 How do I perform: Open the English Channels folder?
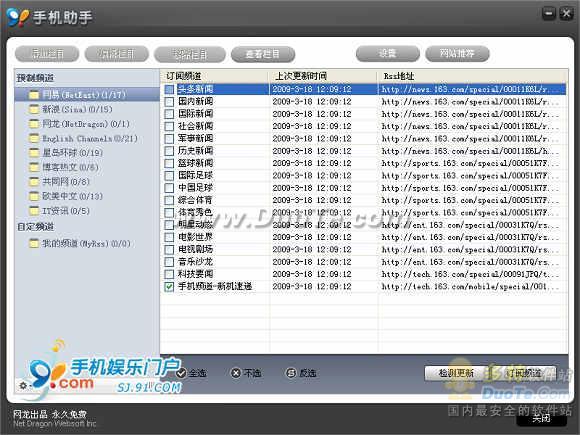[84, 139]
